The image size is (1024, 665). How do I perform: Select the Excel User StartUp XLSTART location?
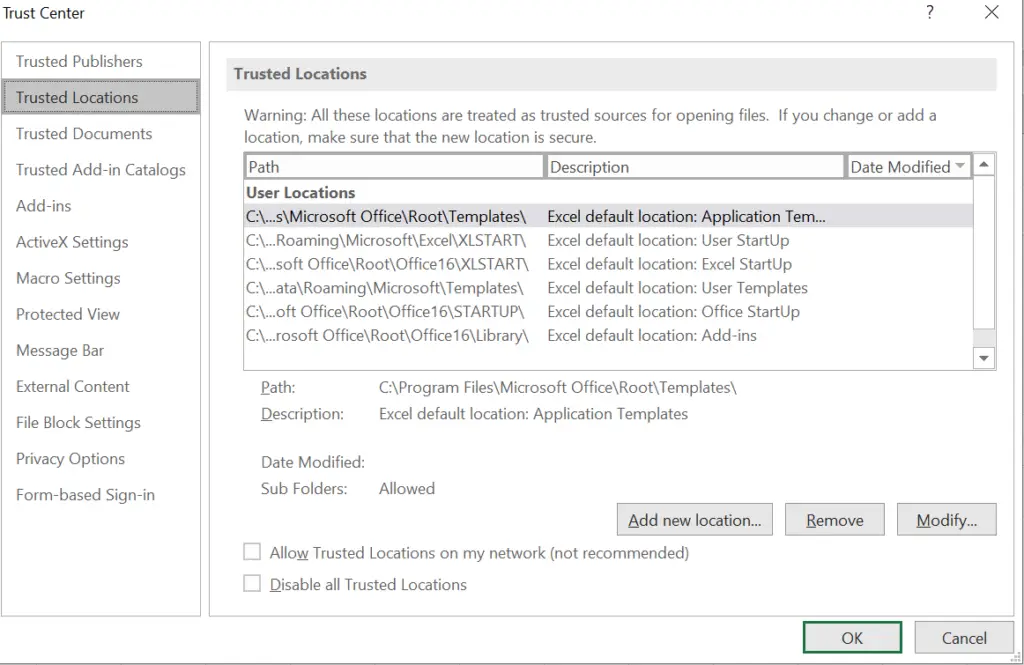point(395,240)
